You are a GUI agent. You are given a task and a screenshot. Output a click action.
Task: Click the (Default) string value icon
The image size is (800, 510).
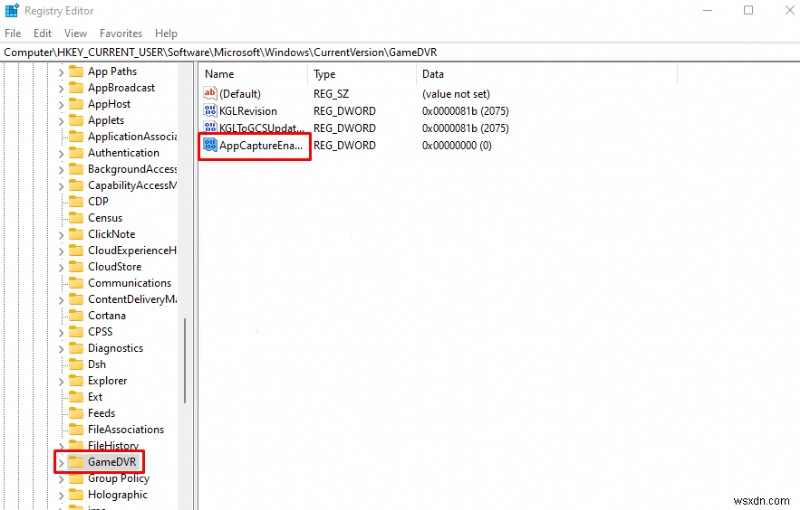[x=210, y=93]
